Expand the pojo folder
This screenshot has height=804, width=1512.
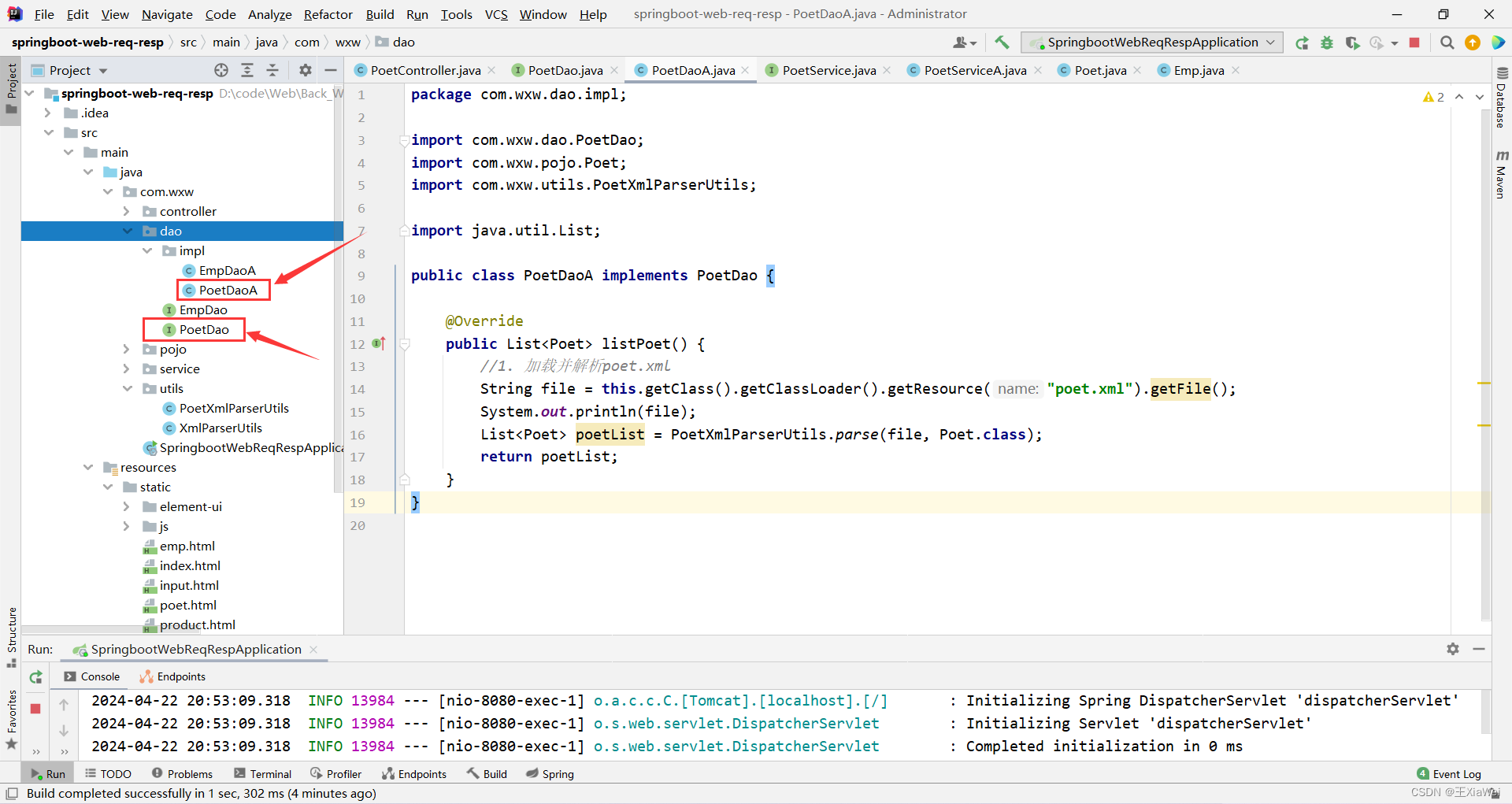tap(127, 349)
